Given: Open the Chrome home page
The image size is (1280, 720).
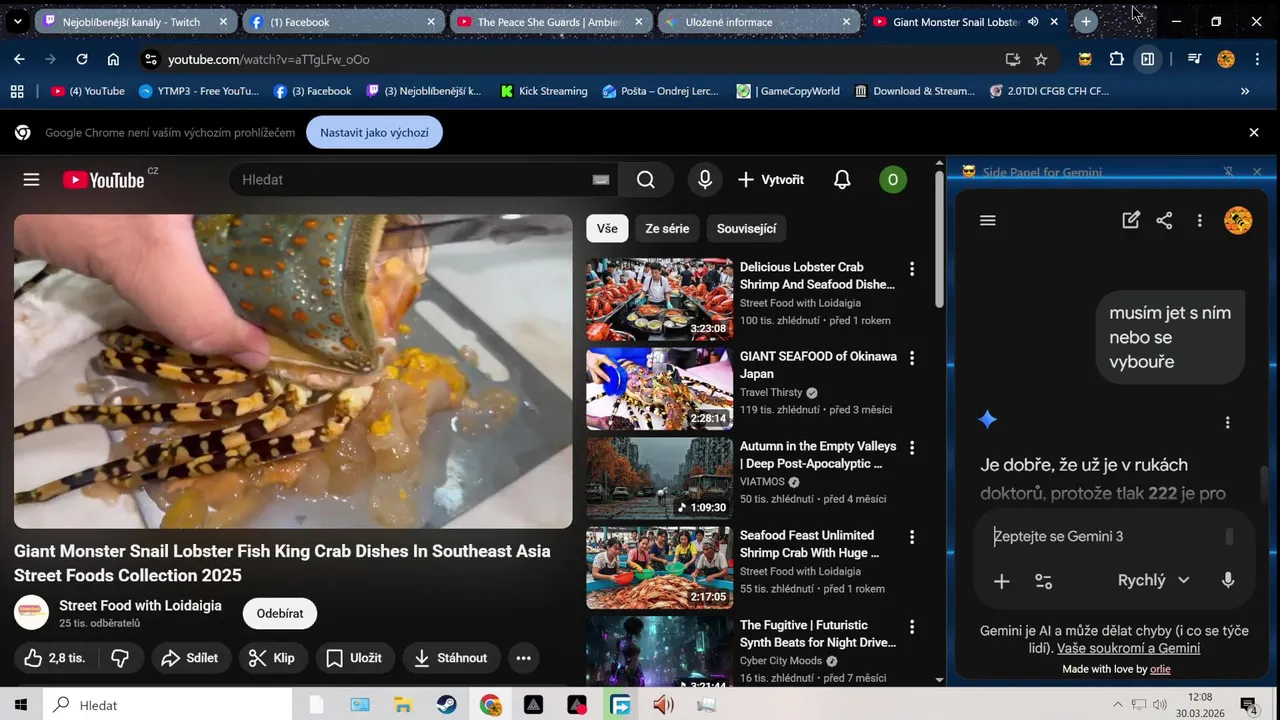Looking at the screenshot, I should 113,59.
